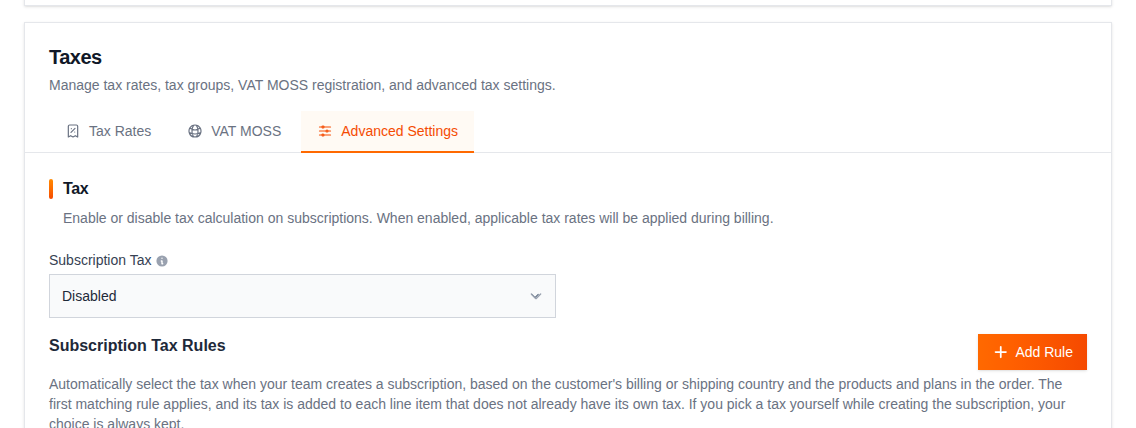Click the Add Rule button
1136x428 pixels.
(x=1032, y=352)
